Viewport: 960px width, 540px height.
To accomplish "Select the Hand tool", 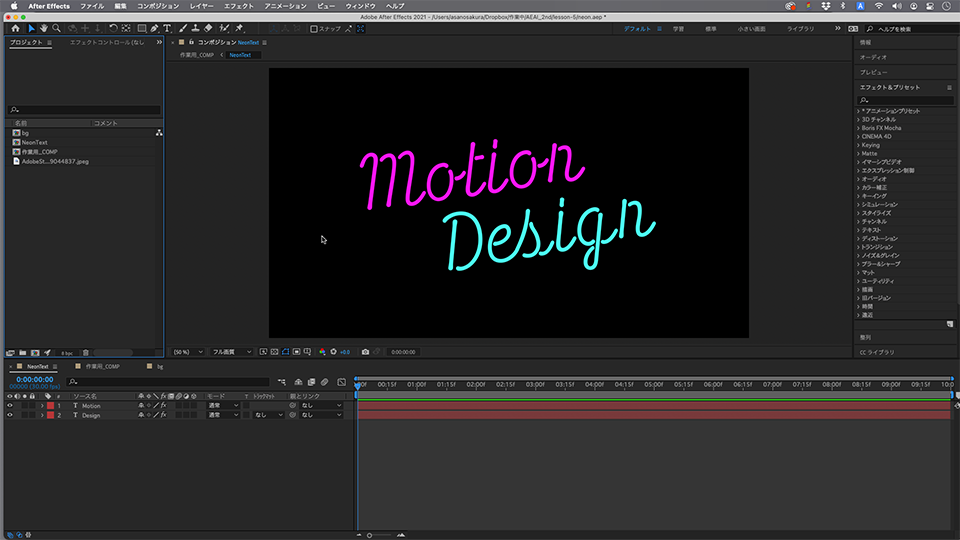I will (x=44, y=28).
